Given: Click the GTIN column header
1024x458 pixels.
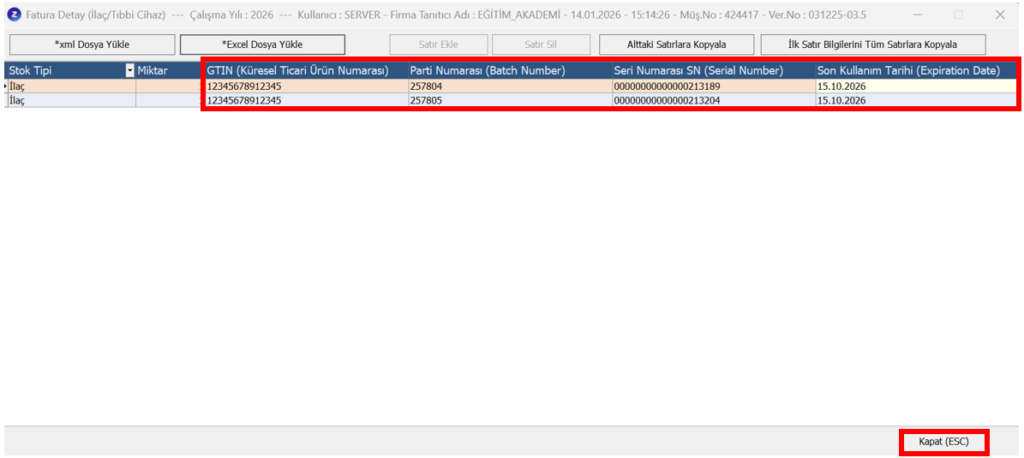Looking at the screenshot, I should pyautogui.click(x=306, y=71).
